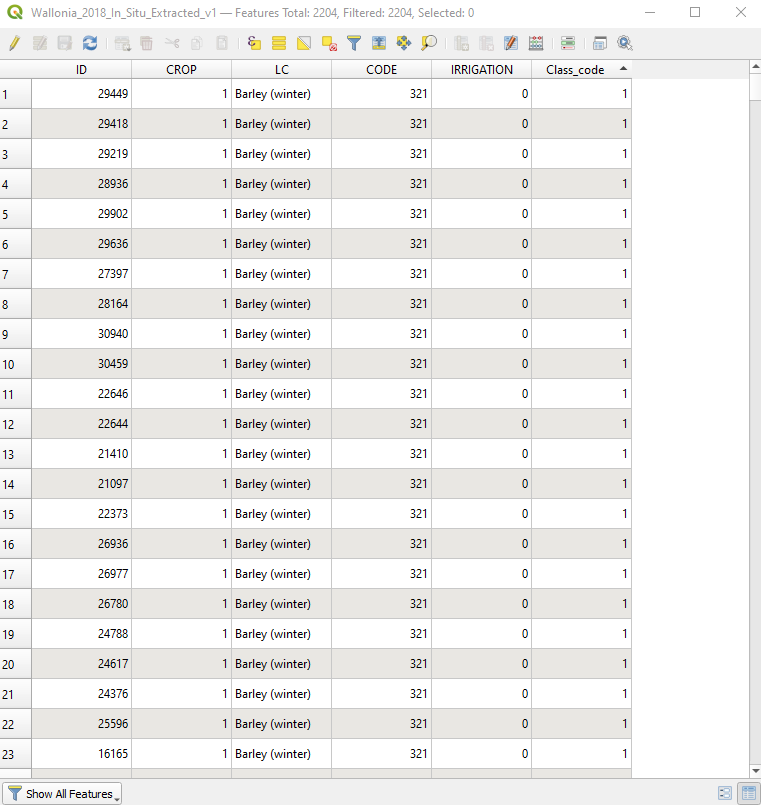
Task: Click ID cell 29902
Action: coord(81,214)
